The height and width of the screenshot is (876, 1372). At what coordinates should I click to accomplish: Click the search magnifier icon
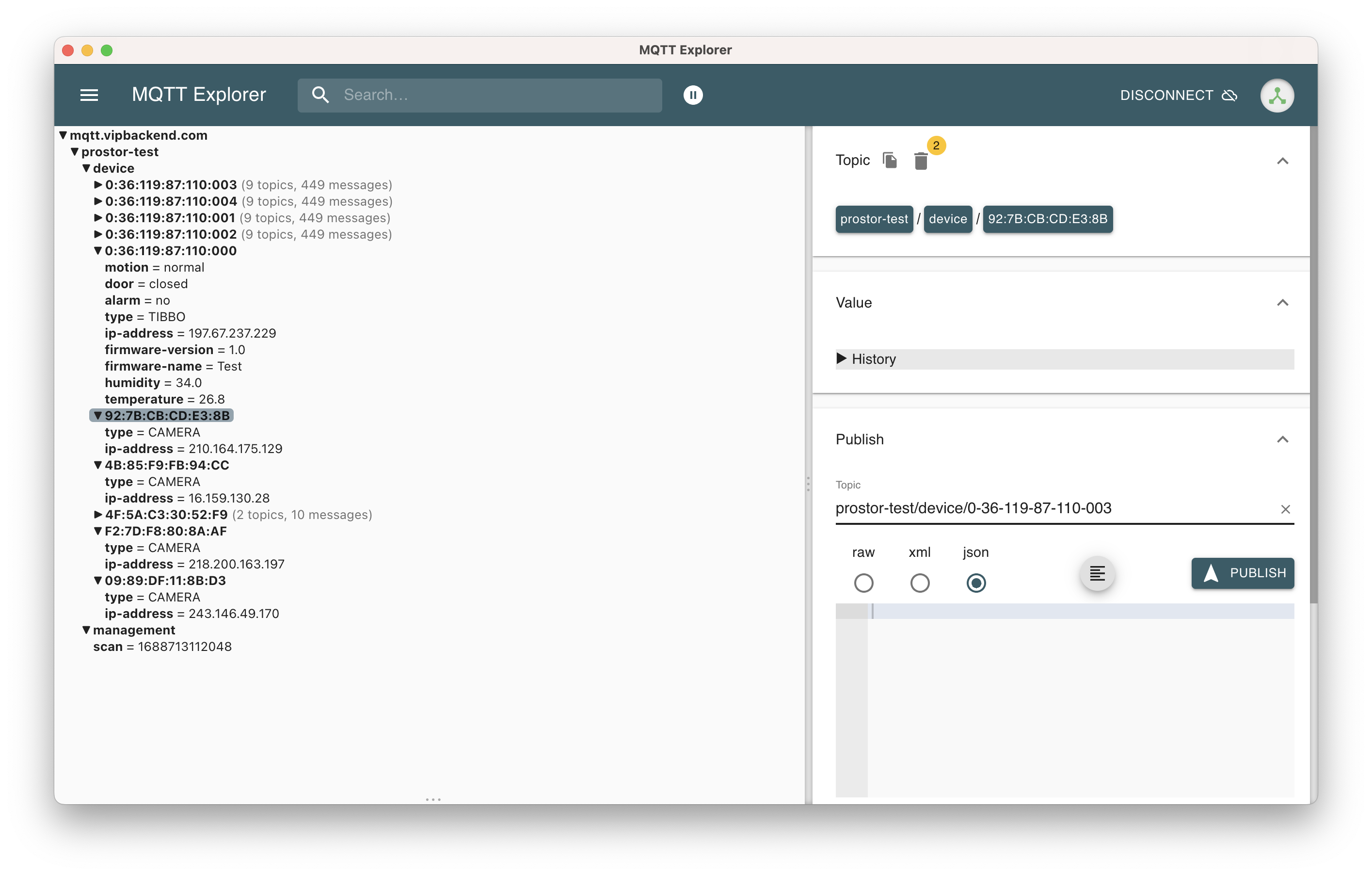(x=321, y=95)
